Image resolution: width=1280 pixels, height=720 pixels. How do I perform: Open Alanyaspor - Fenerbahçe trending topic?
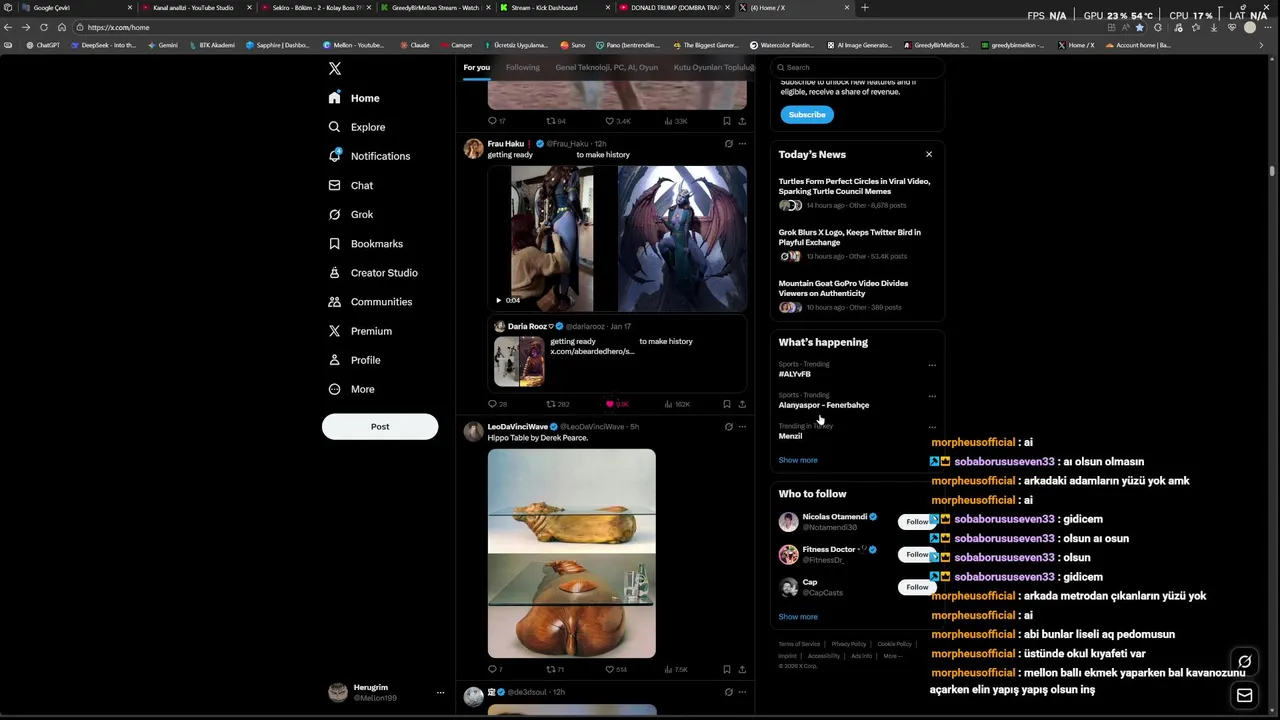(824, 405)
